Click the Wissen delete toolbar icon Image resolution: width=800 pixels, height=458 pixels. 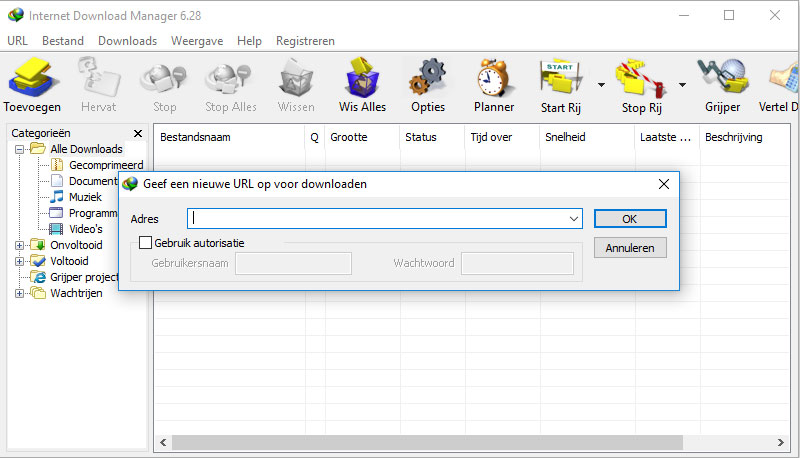(x=296, y=78)
